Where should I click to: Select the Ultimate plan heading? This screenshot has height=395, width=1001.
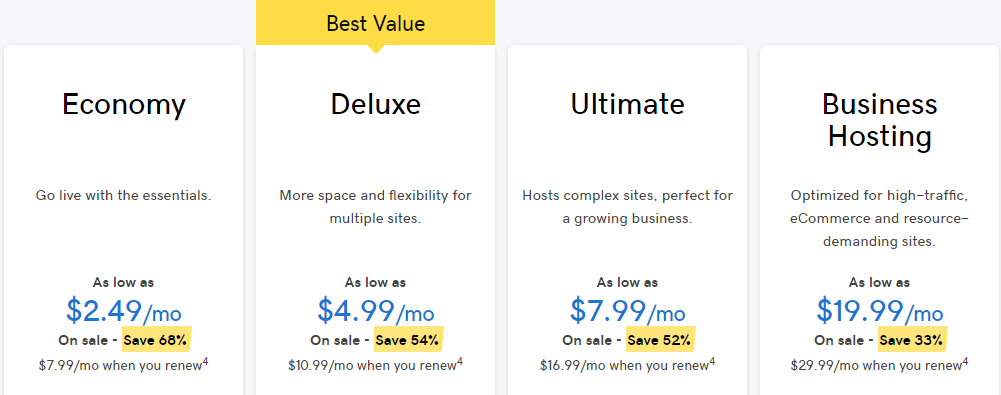pyautogui.click(x=628, y=104)
